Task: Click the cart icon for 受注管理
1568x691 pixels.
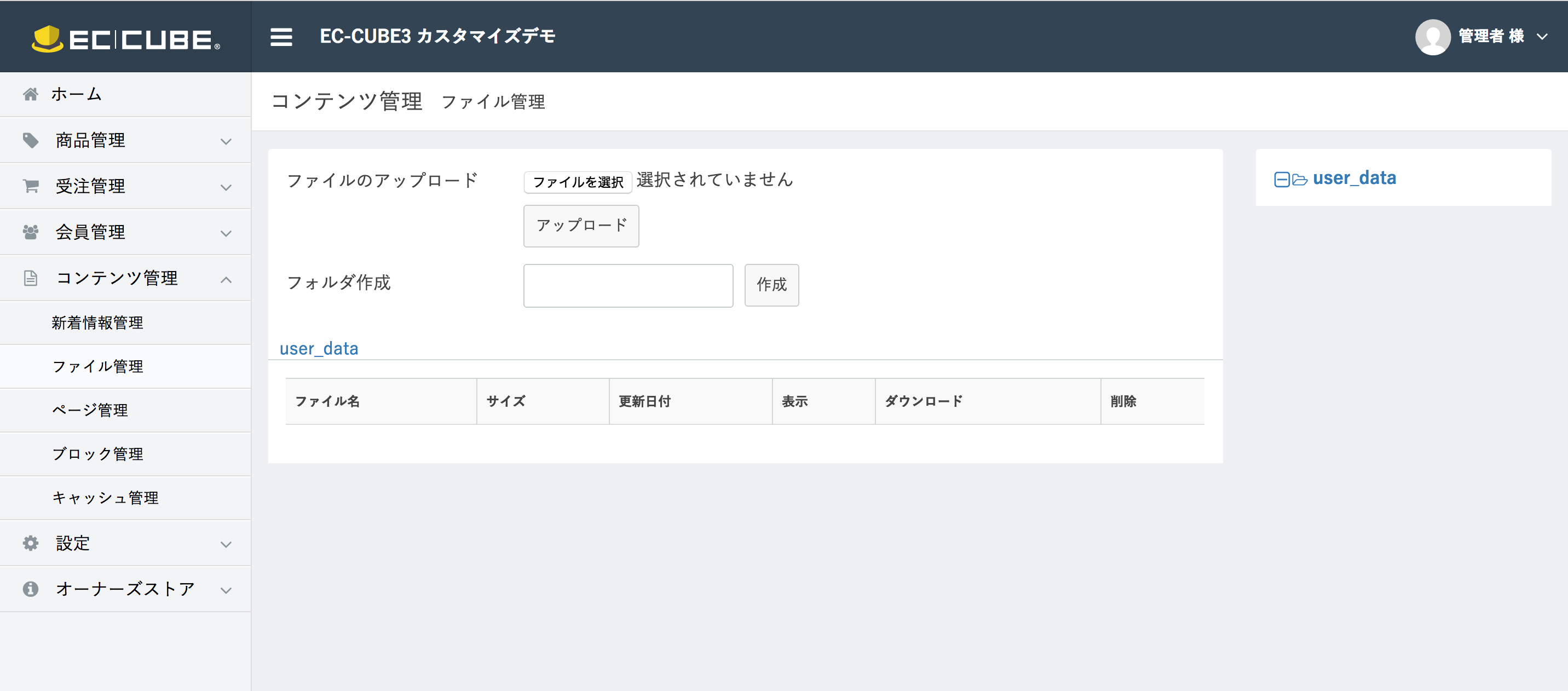Action: click(31, 186)
